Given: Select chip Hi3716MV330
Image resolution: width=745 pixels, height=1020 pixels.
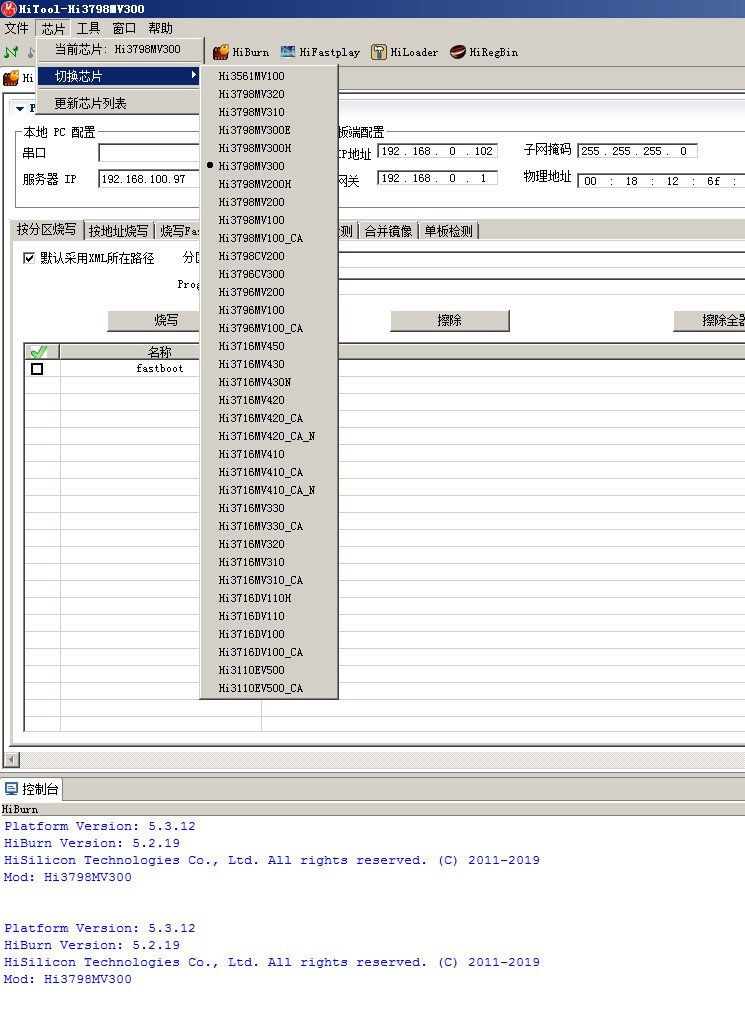Looking at the screenshot, I should (269, 508).
